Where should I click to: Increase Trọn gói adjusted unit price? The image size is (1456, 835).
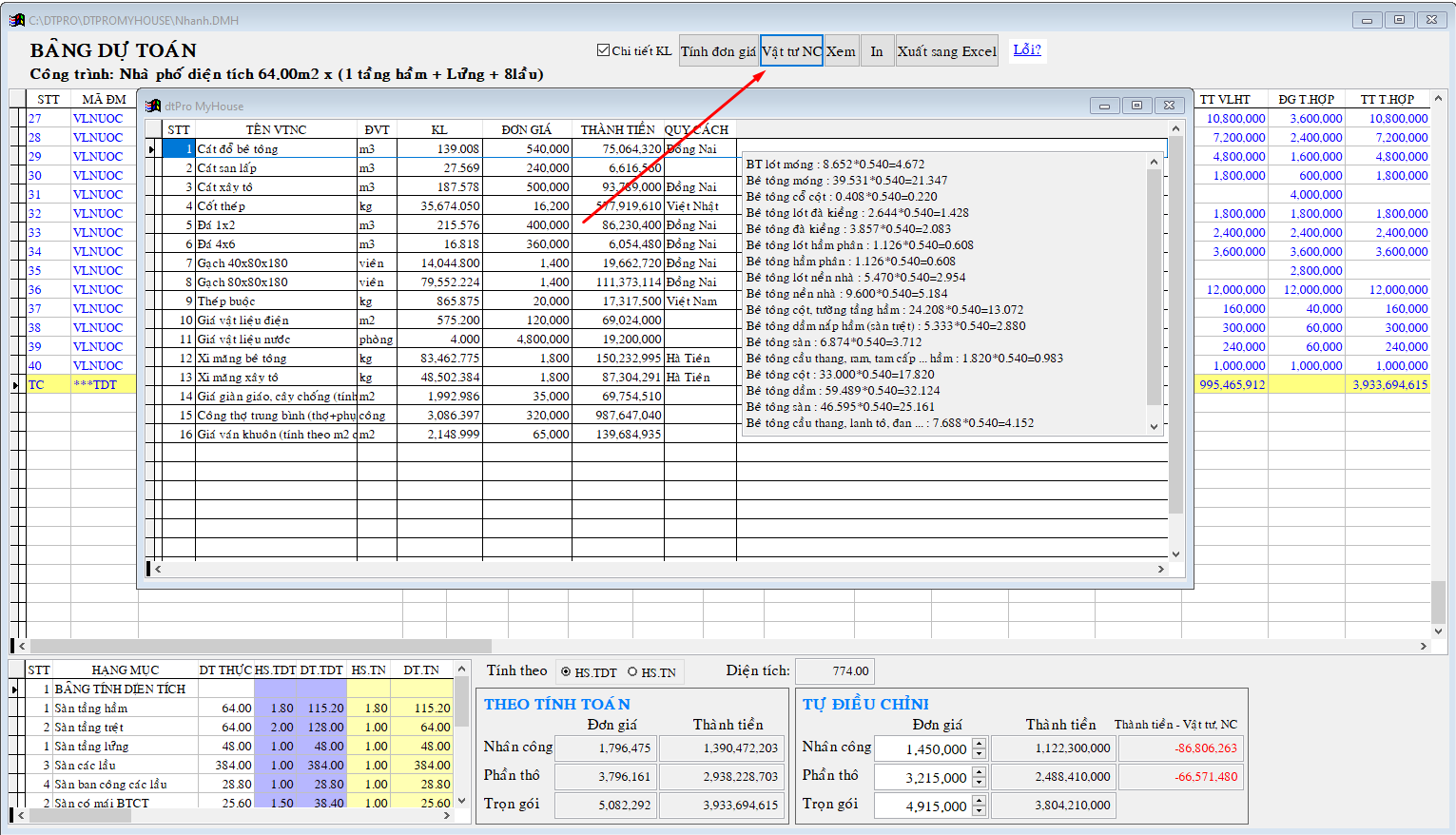(x=980, y=801)
